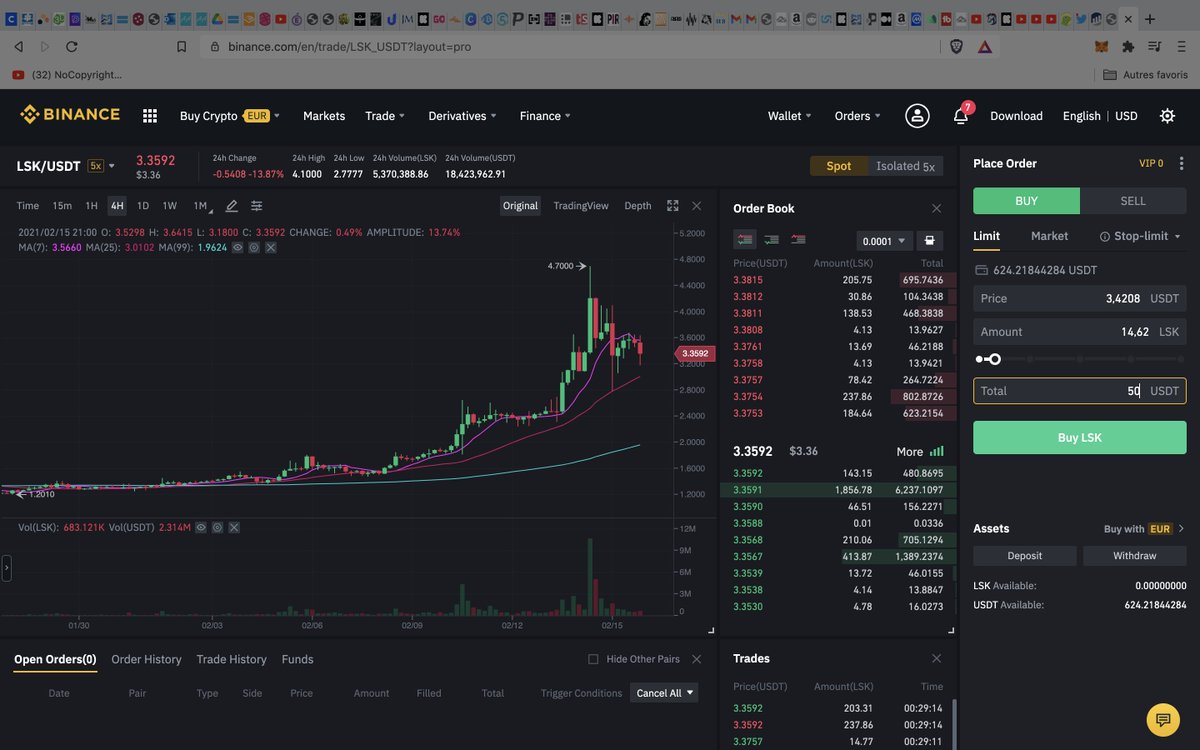This screenshot has width=1200, height=750.
Task: Open the Binance apps grid menu
Action: click(x=150, y=116)
